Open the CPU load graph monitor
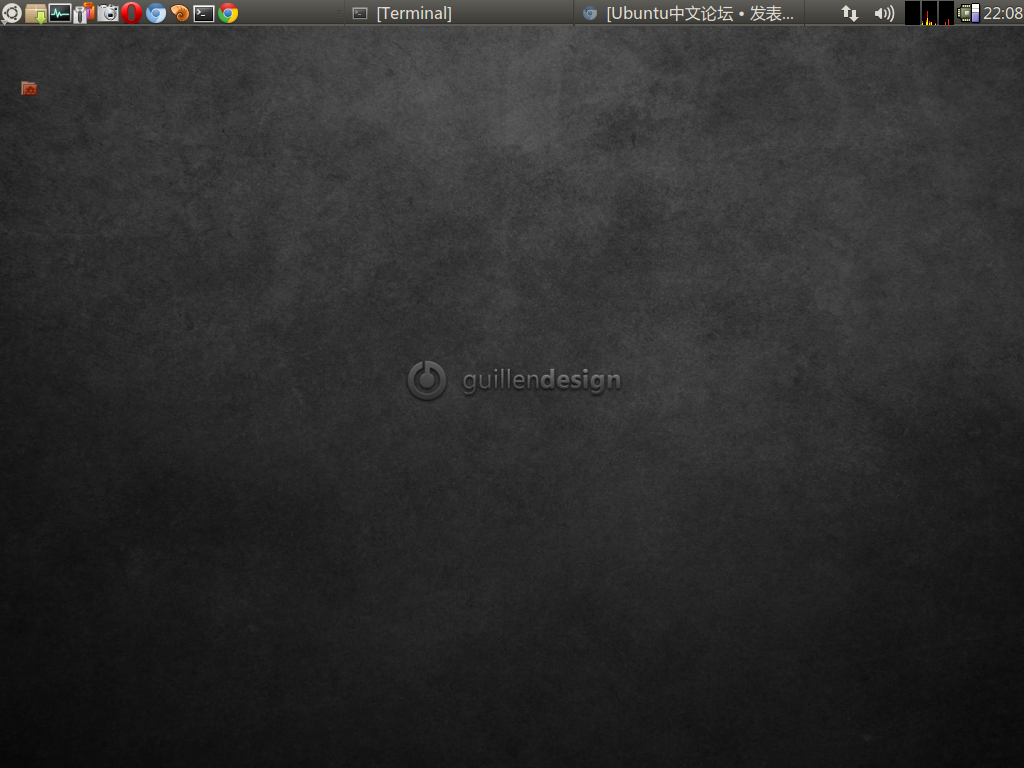The width and height of the screenshot is (1024, 768). coord(929,13)
